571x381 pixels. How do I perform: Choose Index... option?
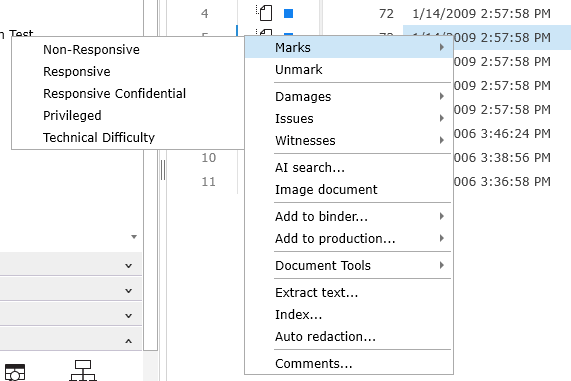pos(349,314)
